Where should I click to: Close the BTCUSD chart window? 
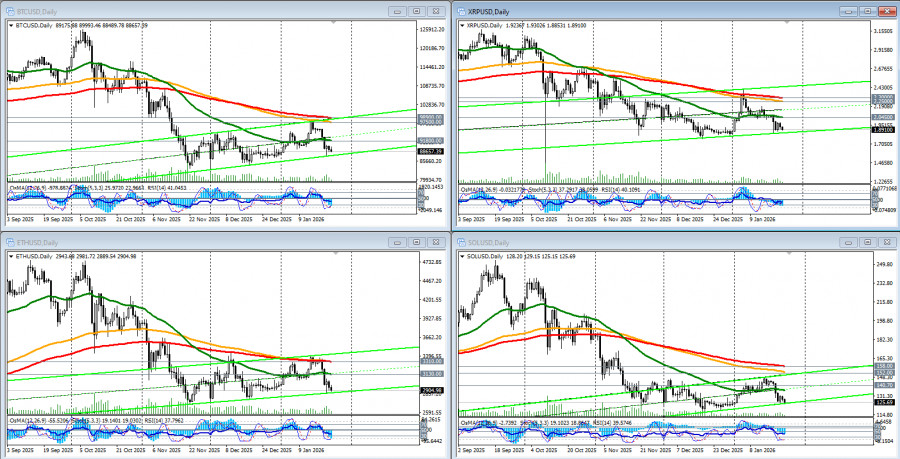(x=437, y=11)
